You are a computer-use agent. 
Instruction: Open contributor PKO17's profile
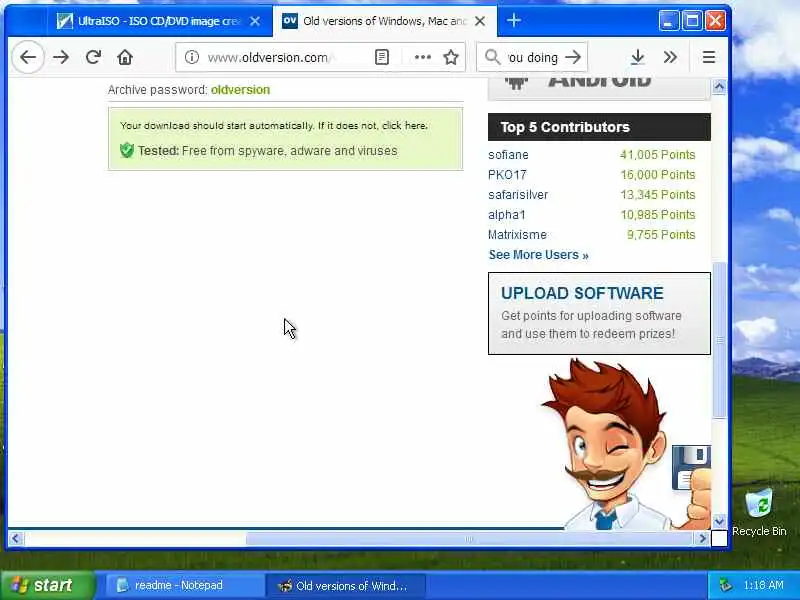click(507, 174)
